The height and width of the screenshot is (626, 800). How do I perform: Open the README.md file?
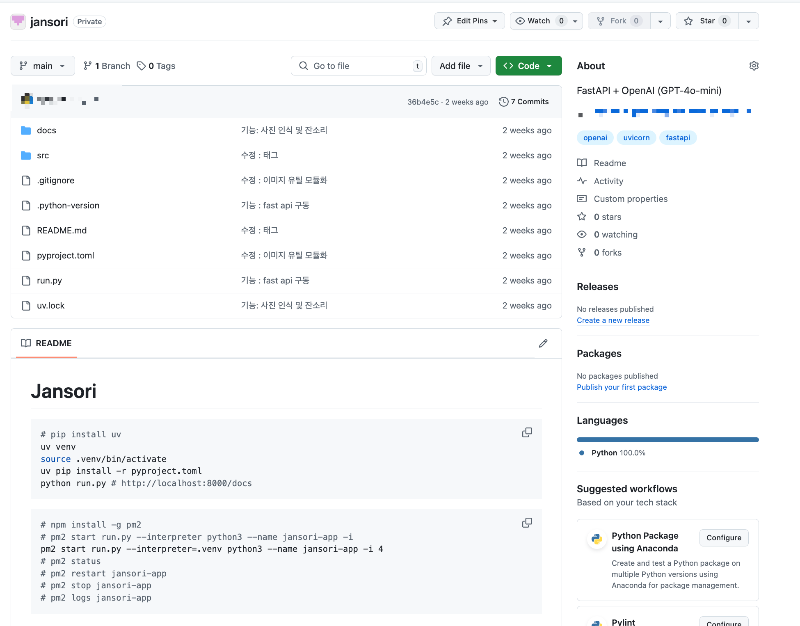point(62,231)
